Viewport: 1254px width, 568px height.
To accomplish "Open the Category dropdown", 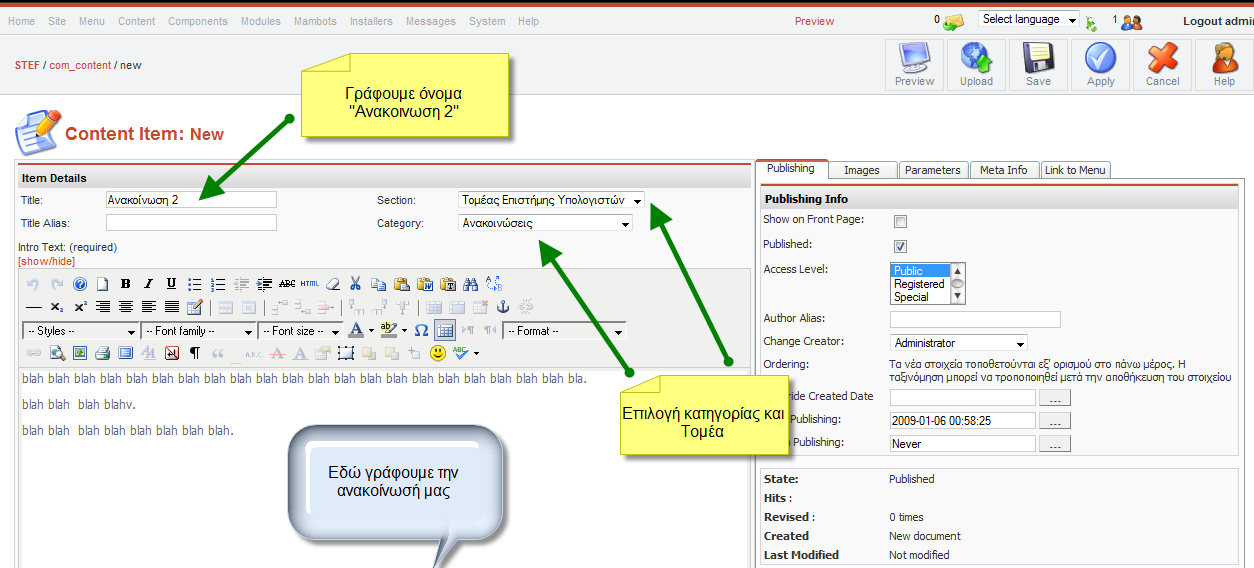I will (545, 223).
